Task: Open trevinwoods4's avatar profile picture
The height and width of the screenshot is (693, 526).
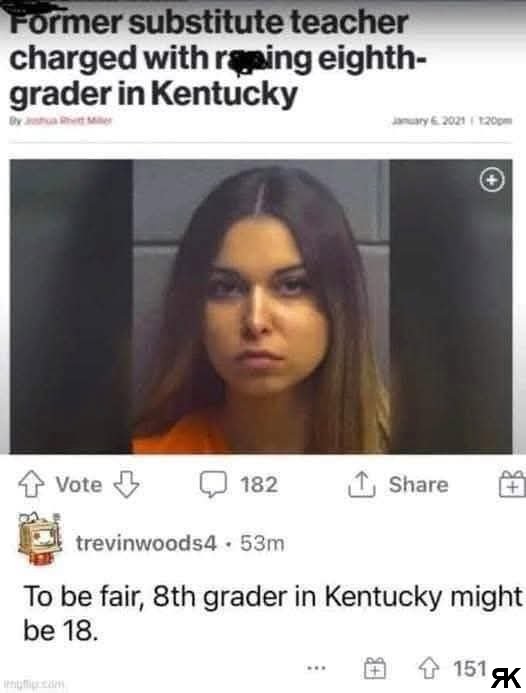Action: tap(40, 539)
